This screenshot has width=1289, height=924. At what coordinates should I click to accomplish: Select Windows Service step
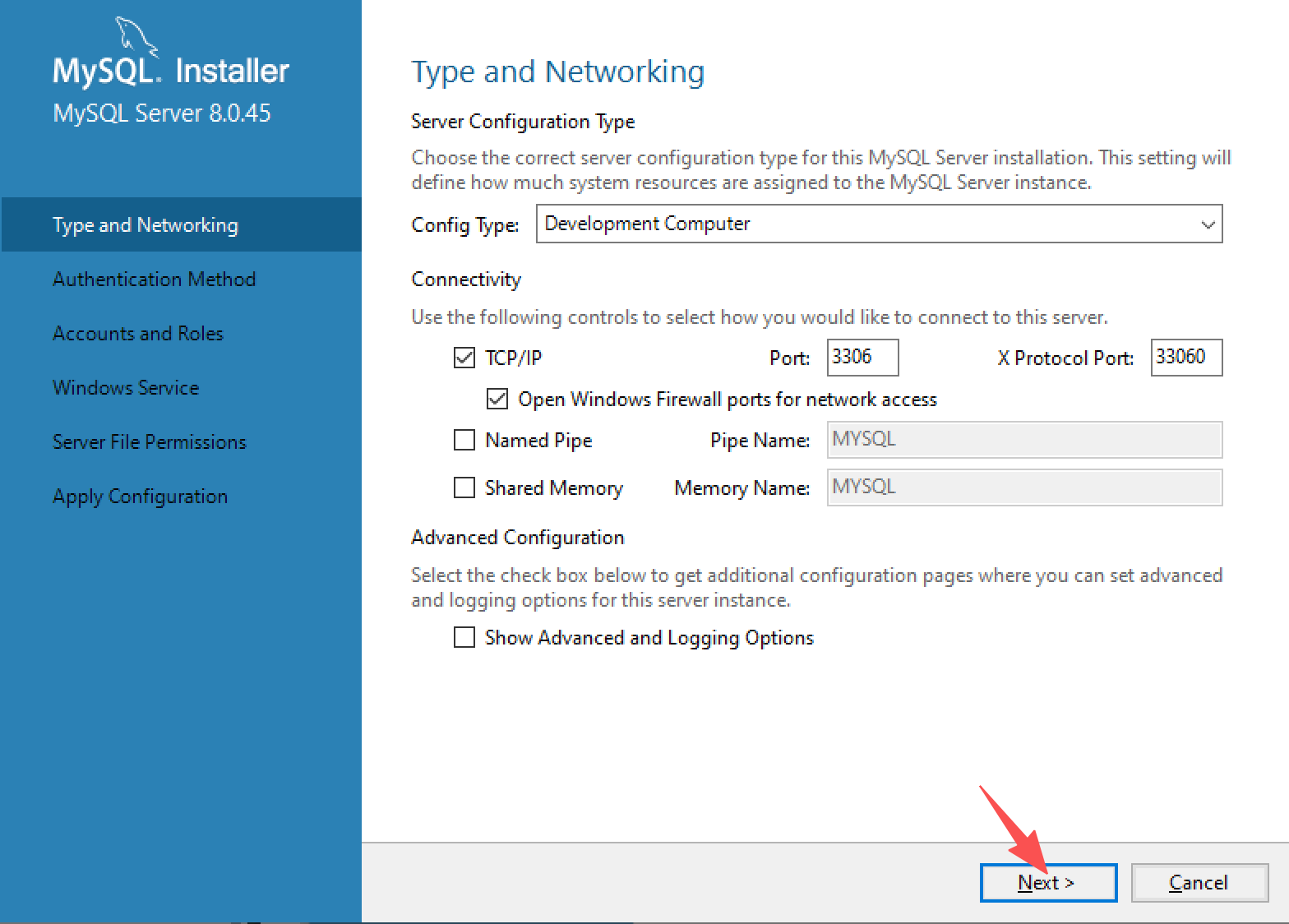click(x=181, y=387)
